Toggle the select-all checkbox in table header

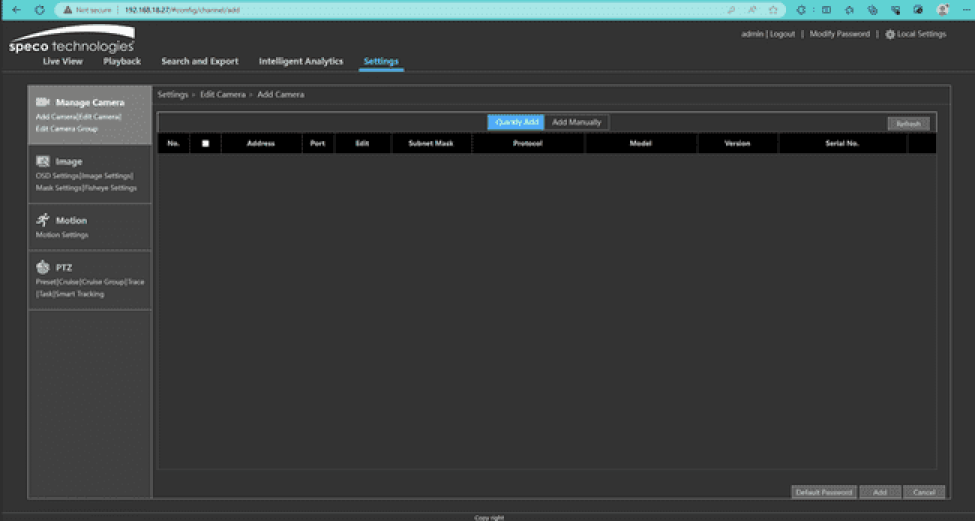pyautogui.click(x=205, y=143)
